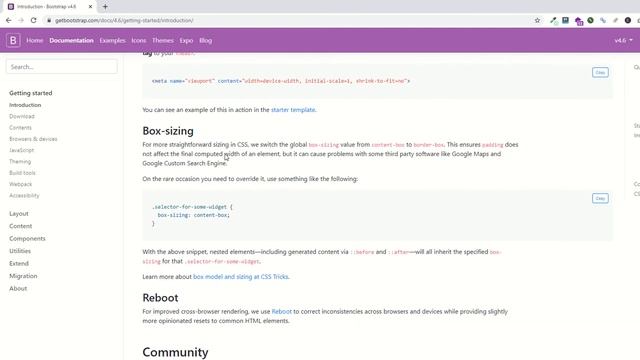Screen dimensions: 640x360
Task: Click the gray pen extension icon
Action: point(615,20)
